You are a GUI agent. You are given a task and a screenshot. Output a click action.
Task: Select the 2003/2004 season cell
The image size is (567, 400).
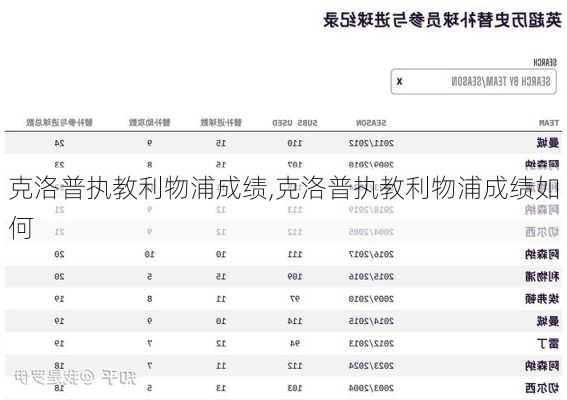point(371,388)
